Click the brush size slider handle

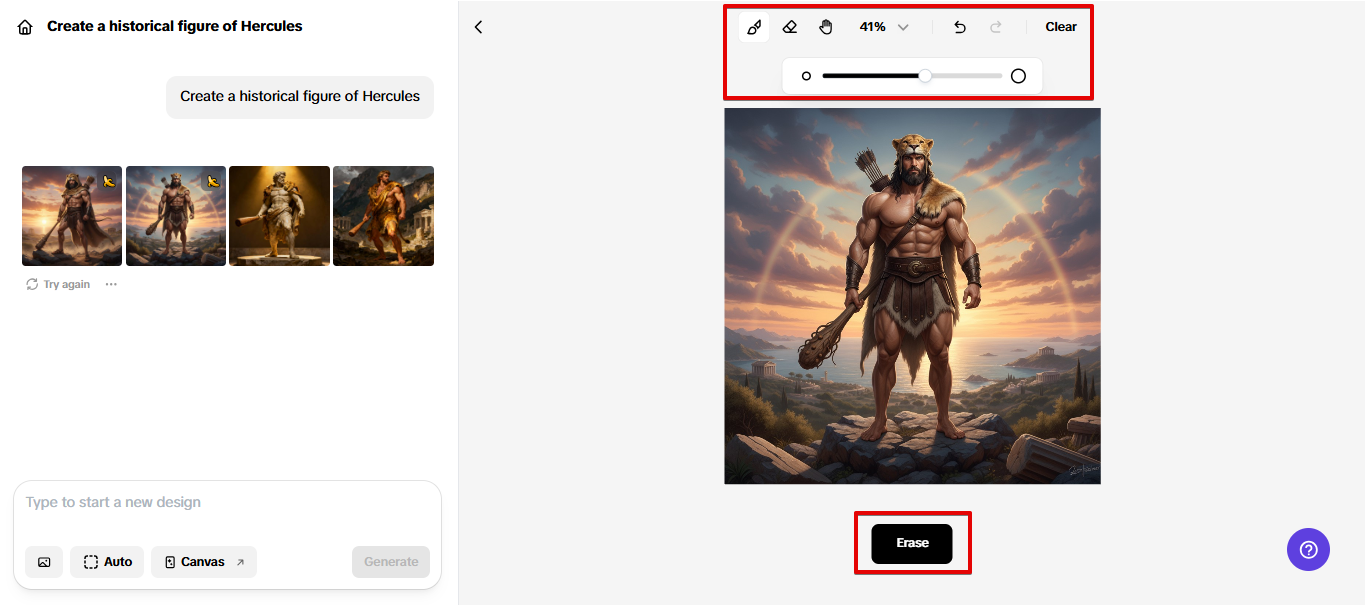pyautogui.click(x=925, y=76)
